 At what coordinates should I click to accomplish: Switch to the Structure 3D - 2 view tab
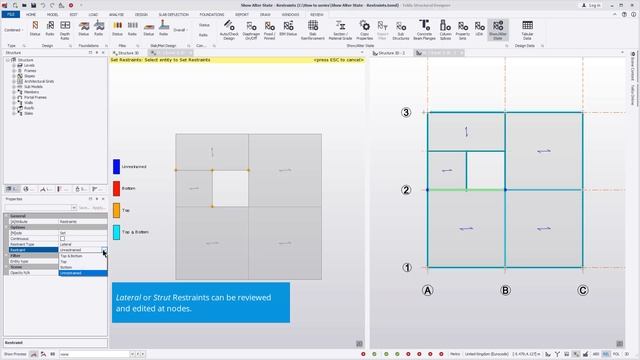pyautogui.click(x=389, y=53)
